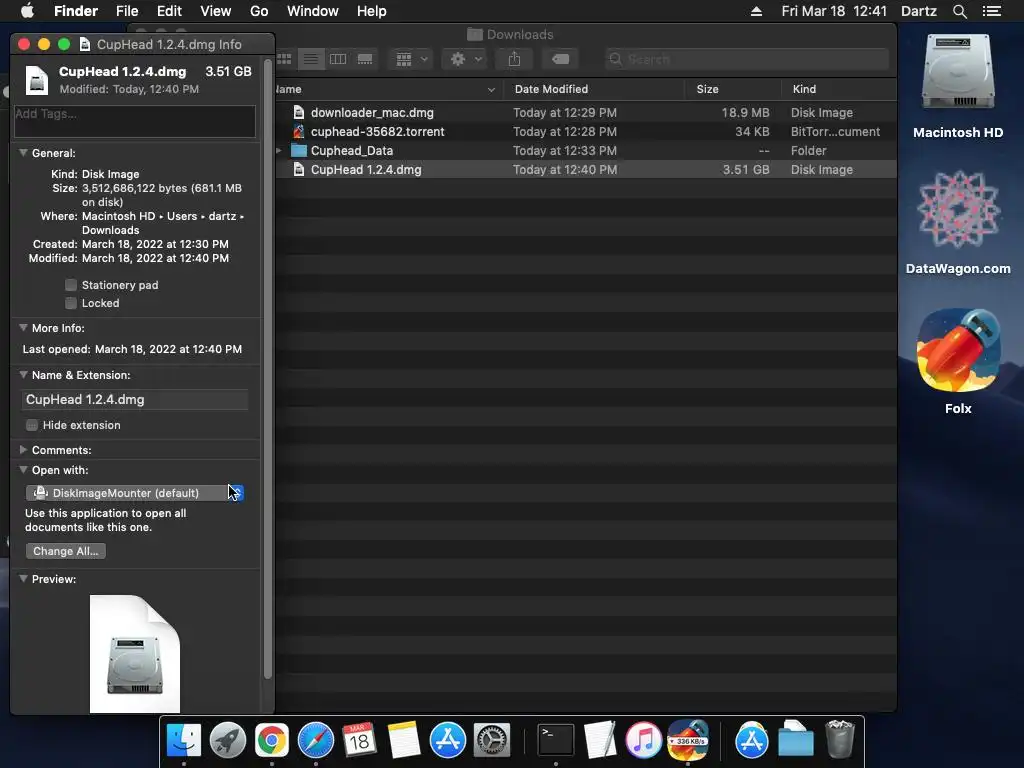Screen dimensions: 1024x768
Task: Open the Window menu
Action: coord(313,11)
